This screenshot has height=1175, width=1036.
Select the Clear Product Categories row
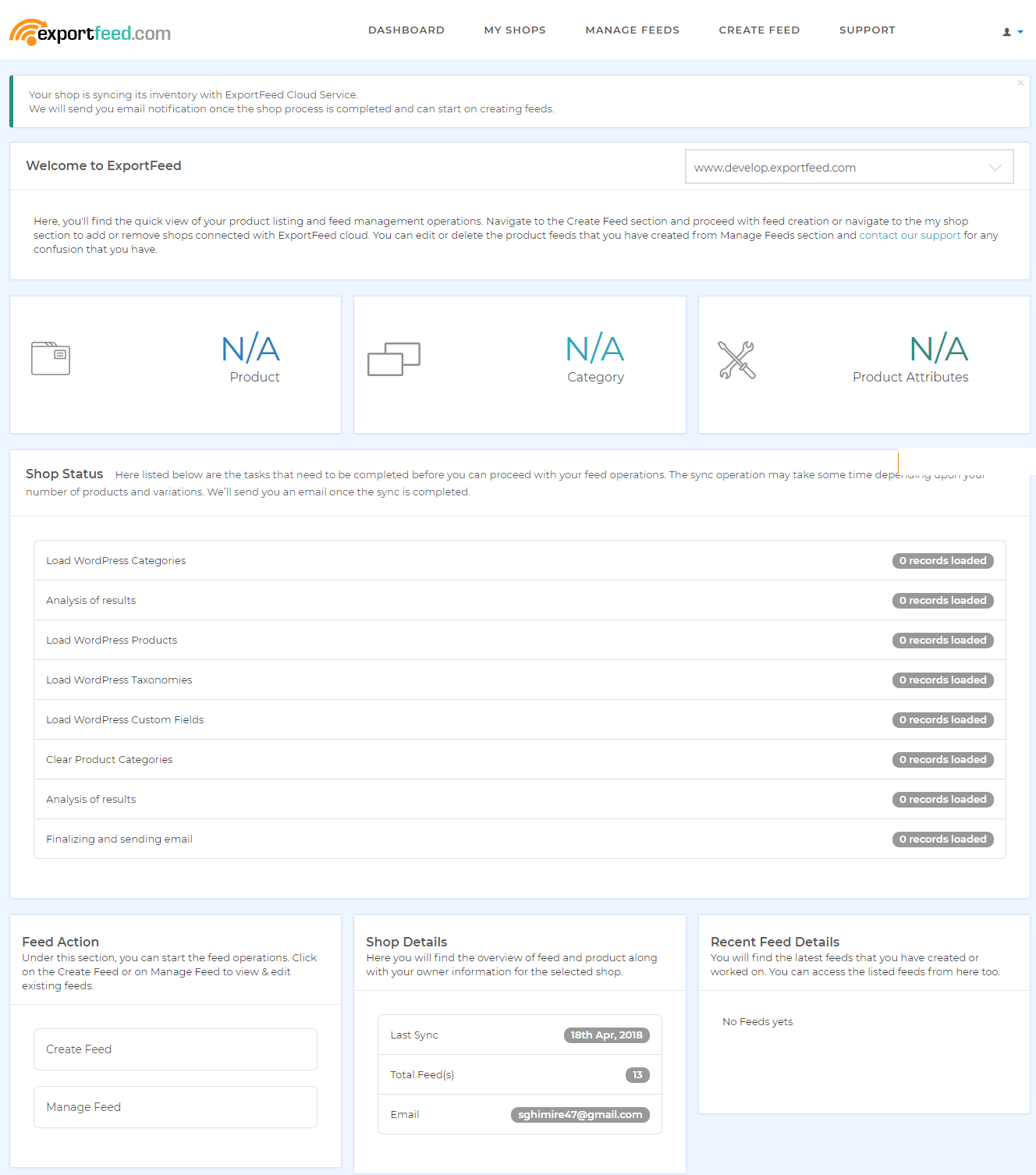[x=520, y=759]
